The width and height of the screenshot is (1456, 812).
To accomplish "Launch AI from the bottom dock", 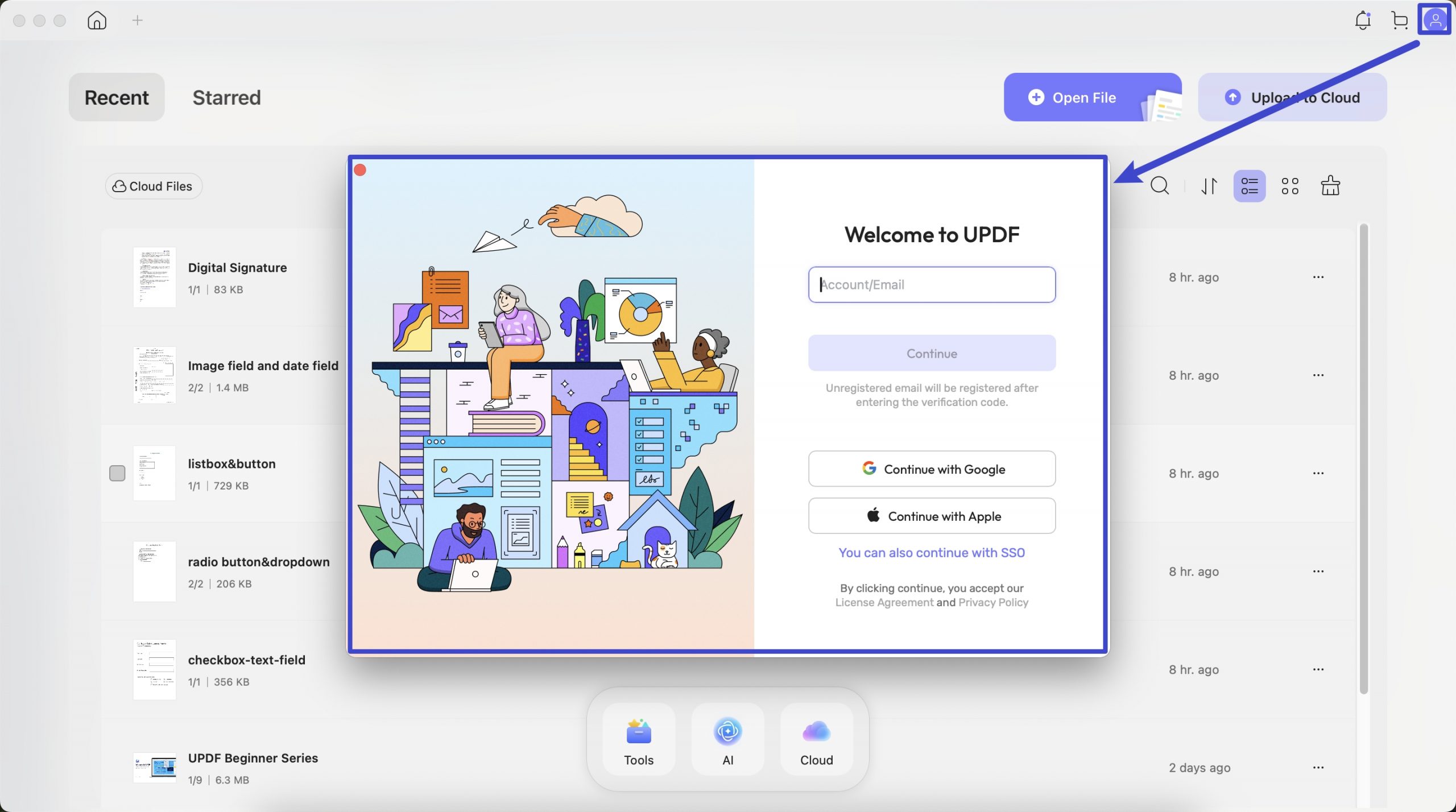I will click(727, 739).
